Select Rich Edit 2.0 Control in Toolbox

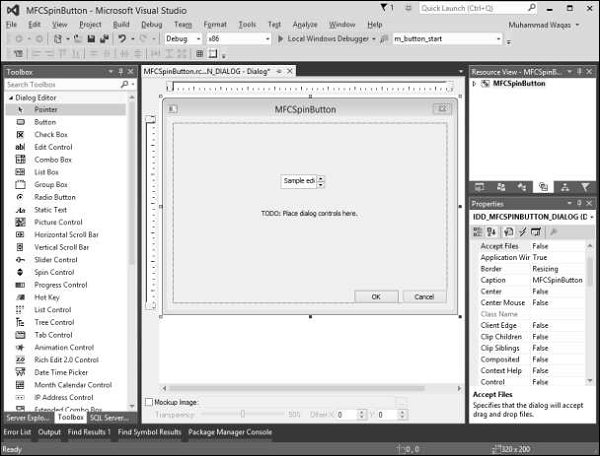pos(66,360)
